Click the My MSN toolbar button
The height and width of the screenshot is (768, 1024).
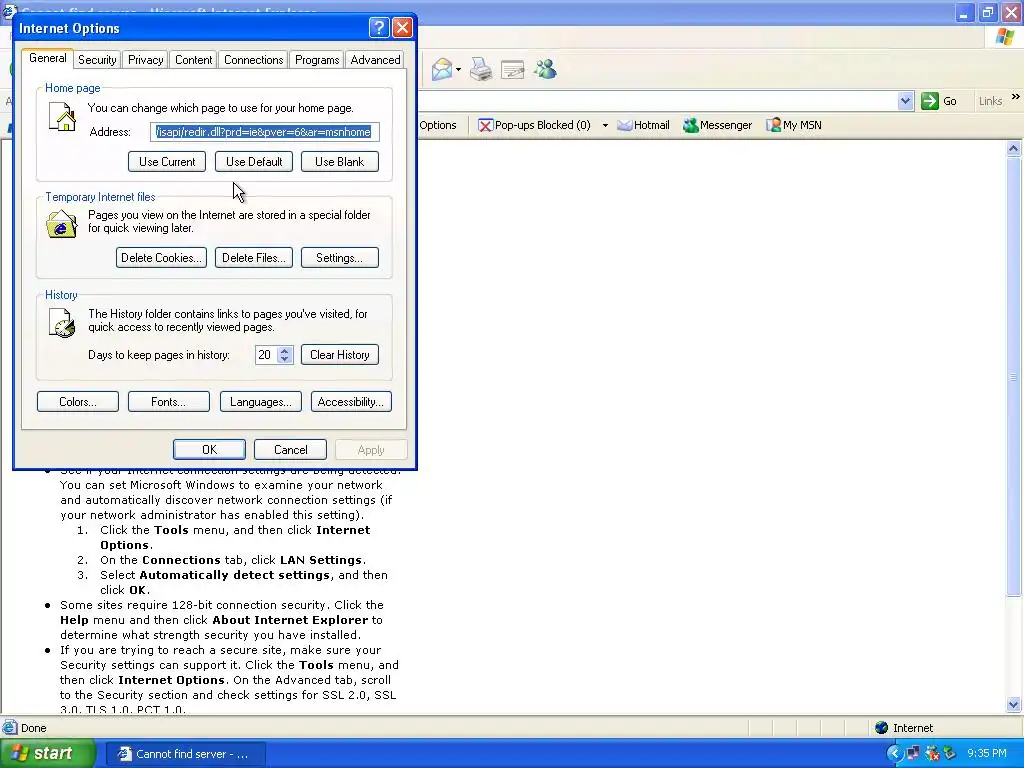coord(793,125)
